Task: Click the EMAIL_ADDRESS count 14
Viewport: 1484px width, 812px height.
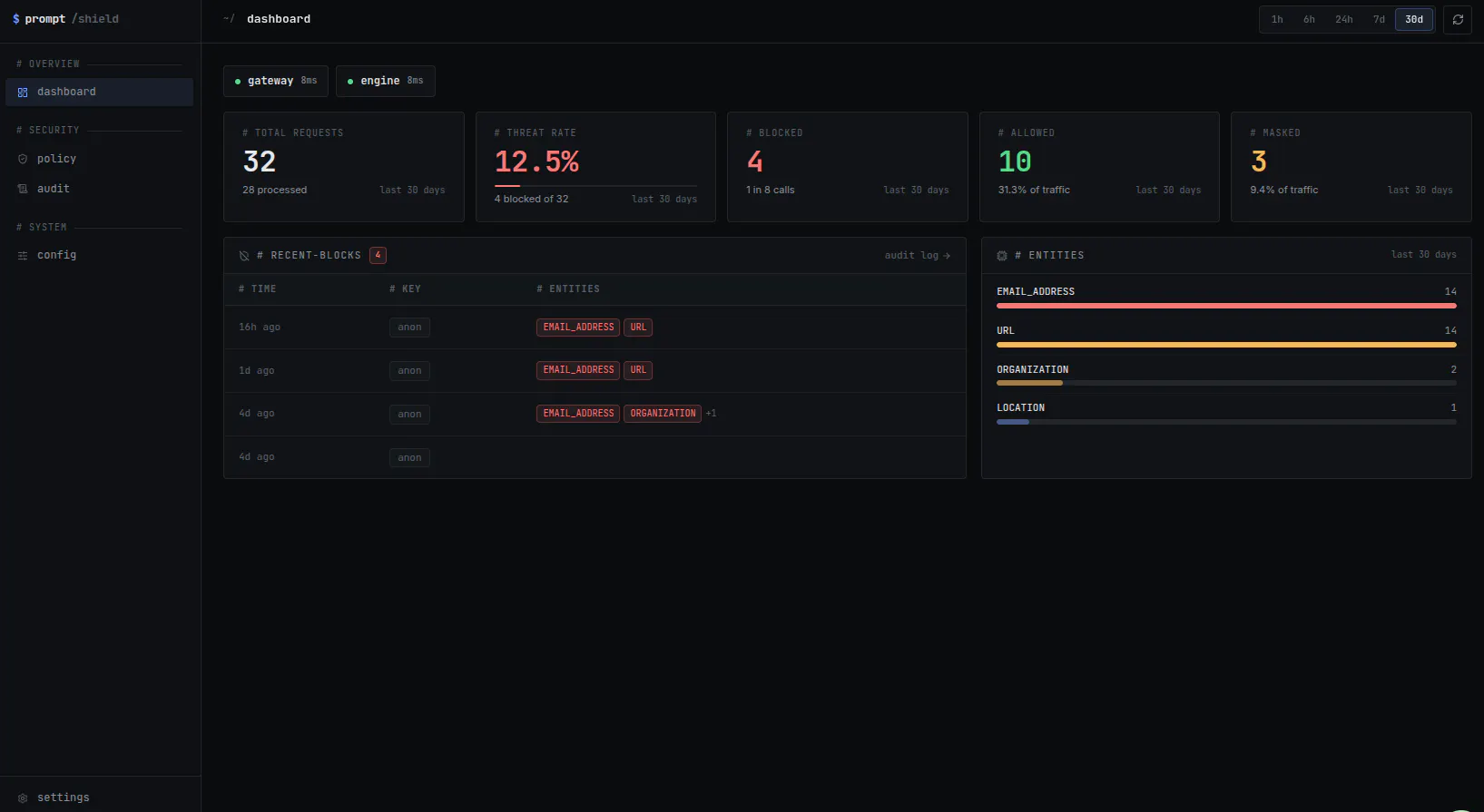Action: [x=1450, y=292]
